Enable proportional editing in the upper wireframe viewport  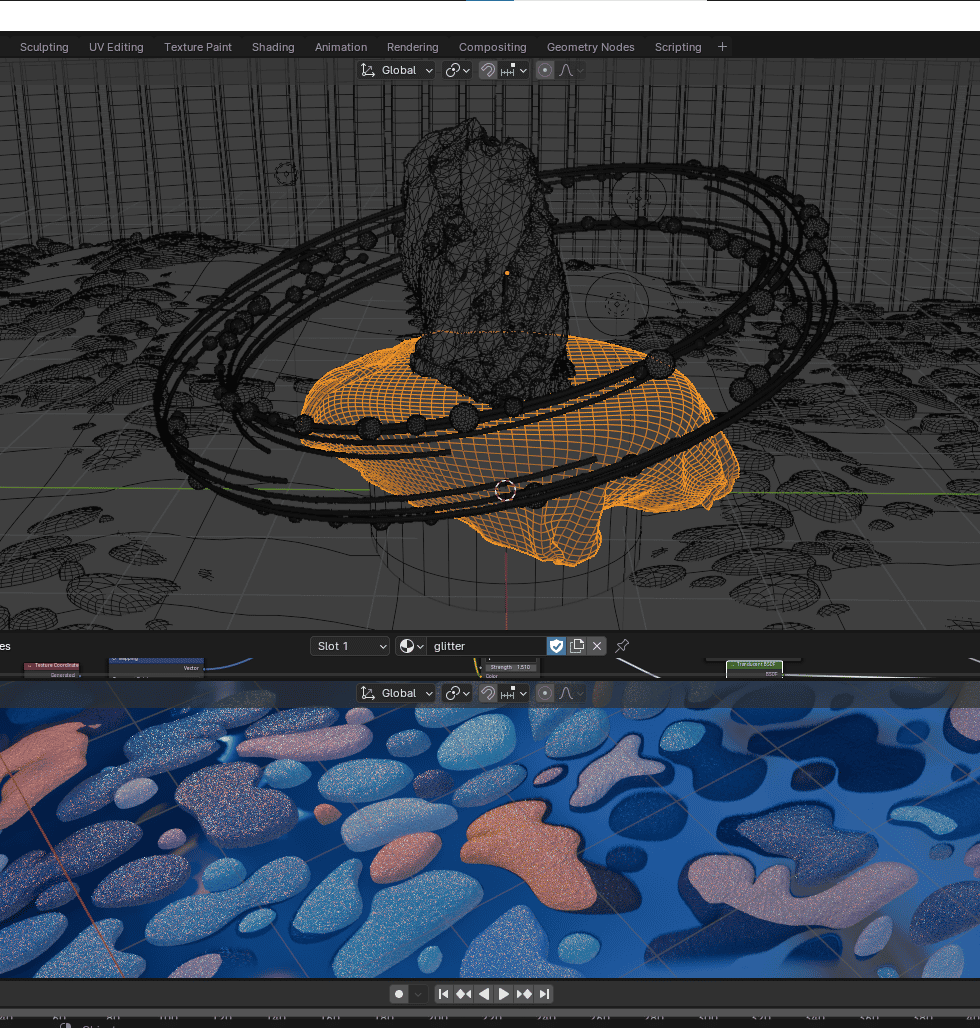coord(545,70)
